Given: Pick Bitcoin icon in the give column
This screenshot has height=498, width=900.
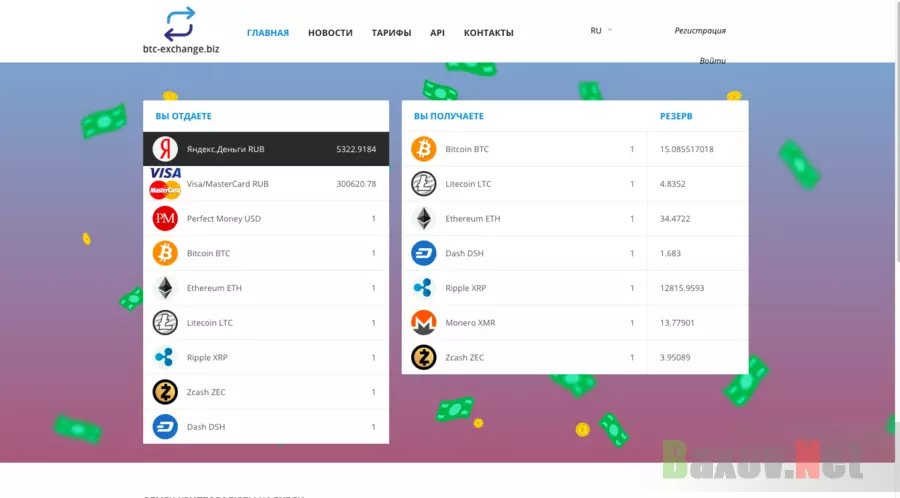Looking at the screenshot, I should coord(165,253).
